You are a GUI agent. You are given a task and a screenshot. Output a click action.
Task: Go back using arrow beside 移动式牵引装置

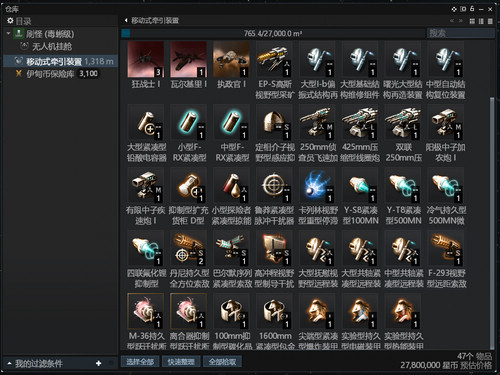(x=126, y=20)
